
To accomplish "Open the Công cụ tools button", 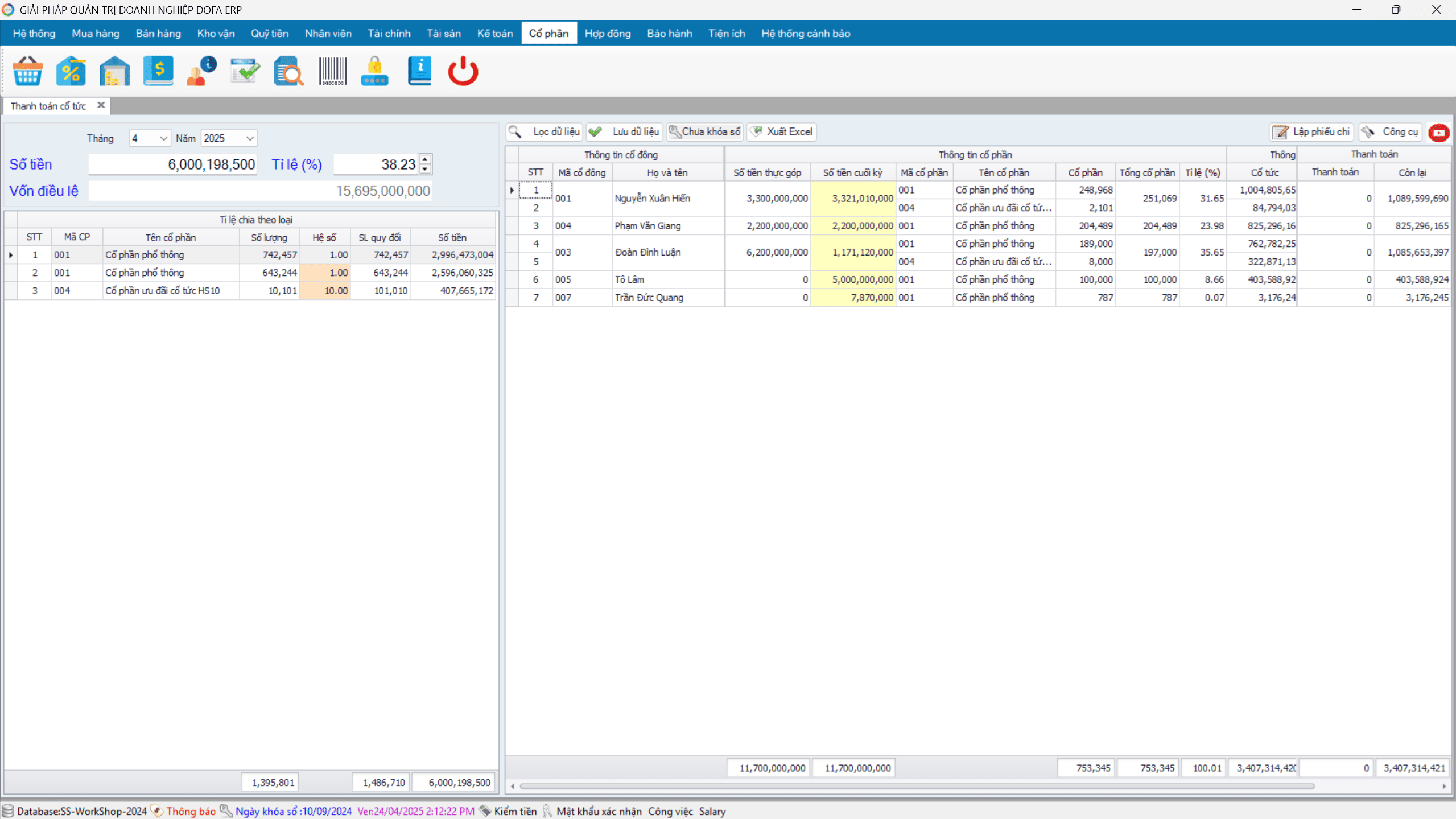I will click(x=1390, y=132).
